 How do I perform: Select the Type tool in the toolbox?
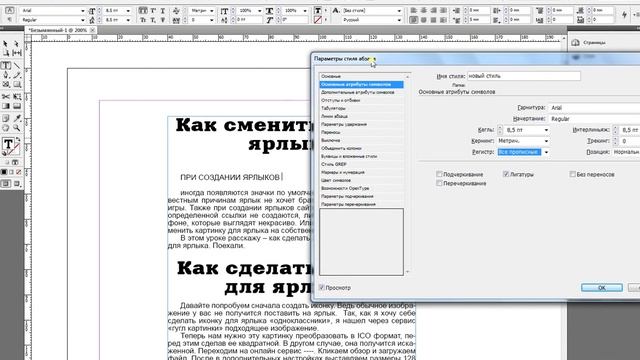[x=6, y=65]
